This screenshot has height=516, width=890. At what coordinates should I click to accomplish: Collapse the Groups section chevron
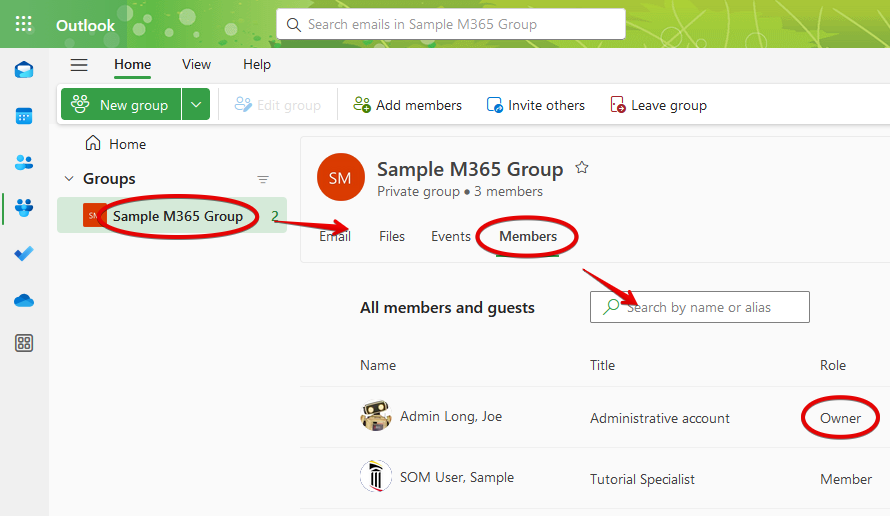[x=69, y=179]
